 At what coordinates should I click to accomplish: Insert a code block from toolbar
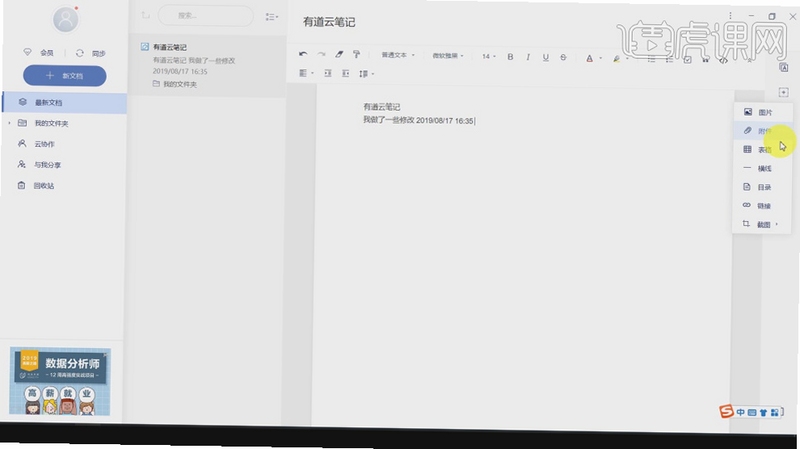[723, 60]
